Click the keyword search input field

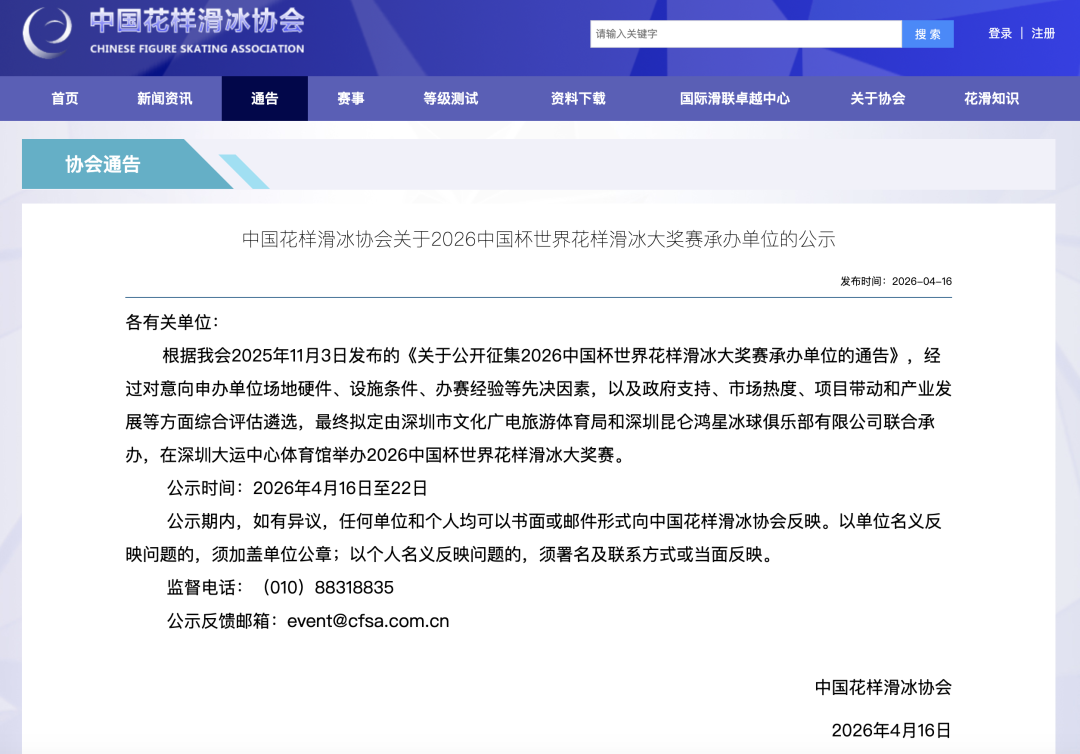point(745,34)
